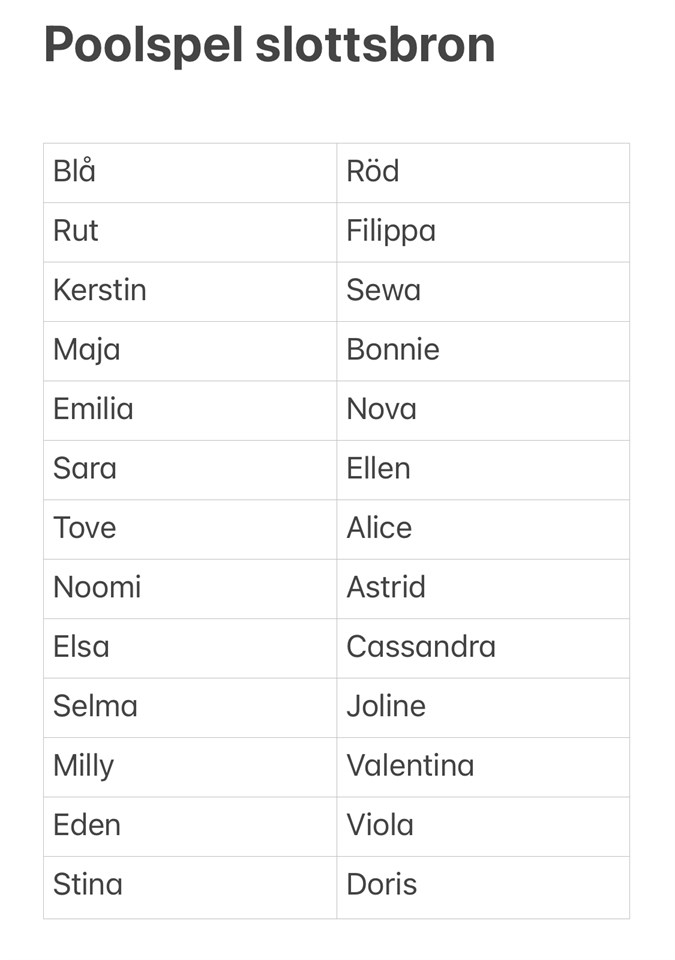Select the name Eden

[87, 825]
